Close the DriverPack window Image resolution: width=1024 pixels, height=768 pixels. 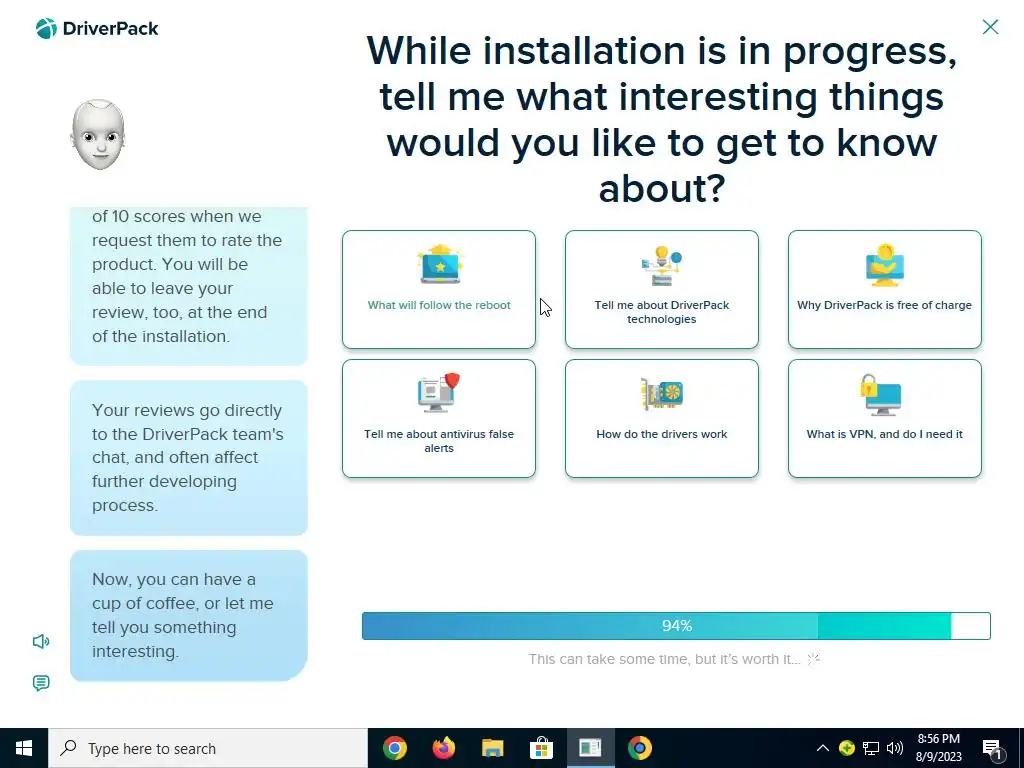(x=990, y=27)
